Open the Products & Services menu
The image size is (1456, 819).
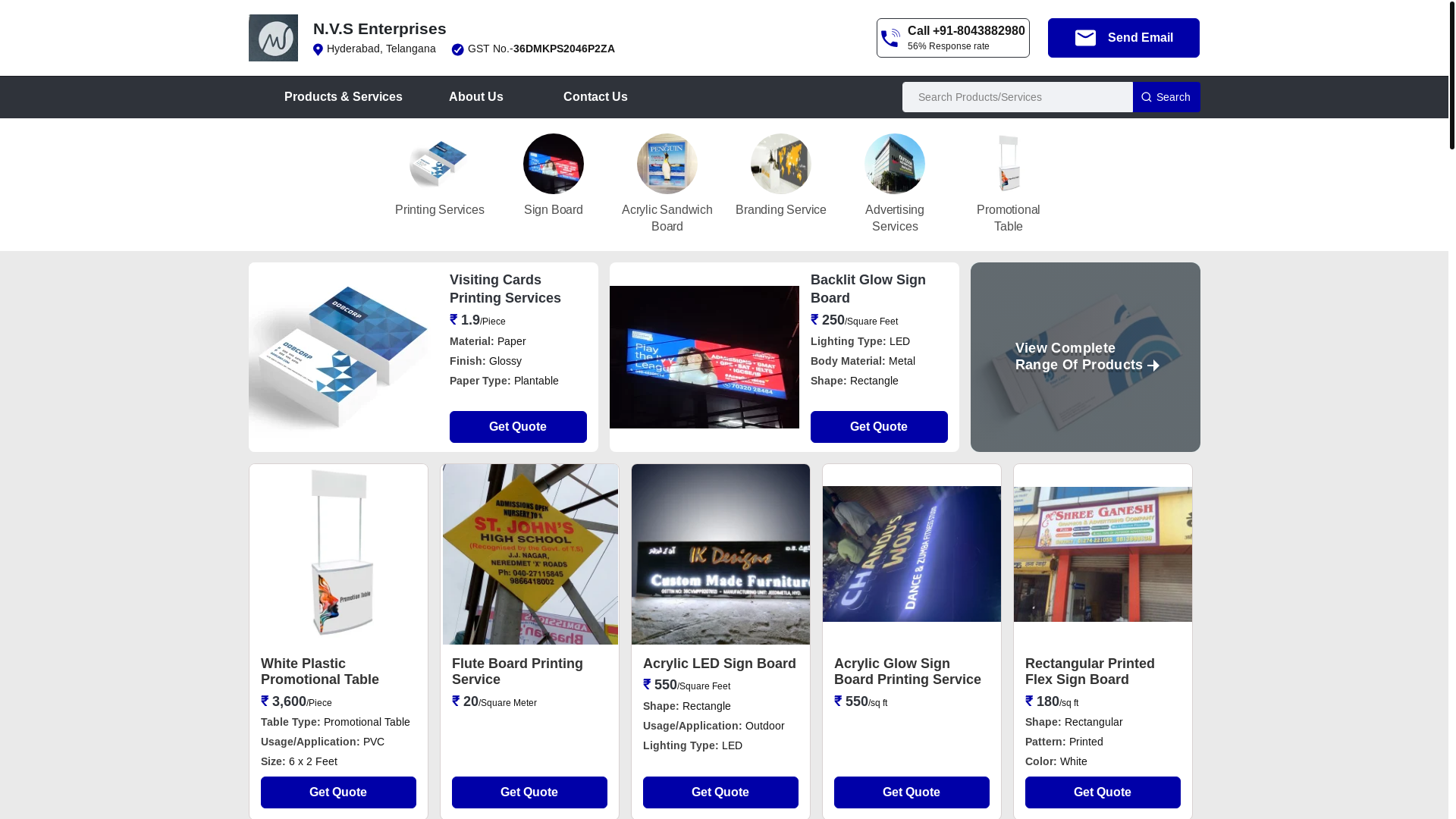[x=344, y=97]
